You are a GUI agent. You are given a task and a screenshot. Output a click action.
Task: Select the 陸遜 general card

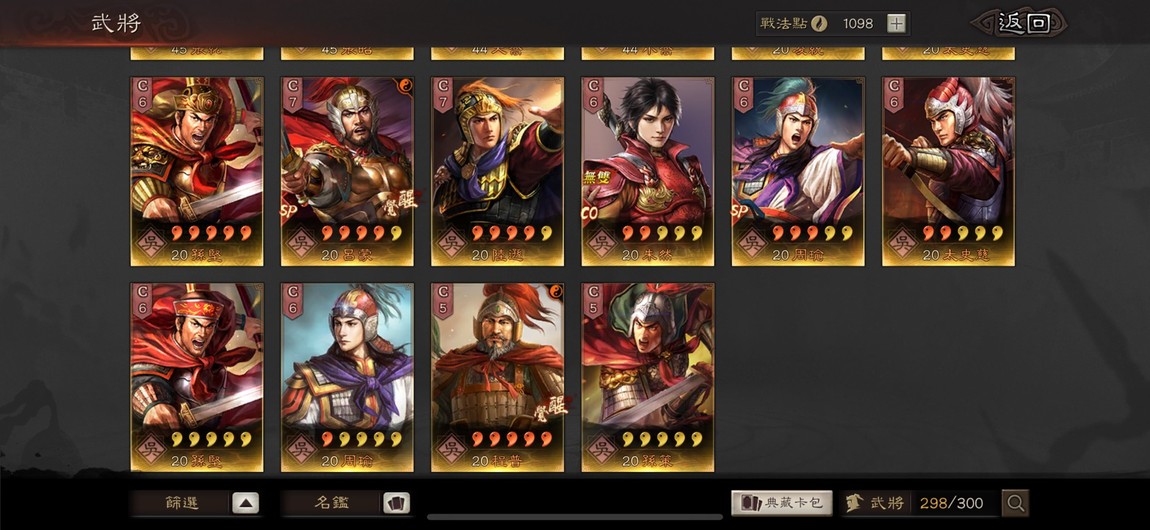(x=497, y=172)
